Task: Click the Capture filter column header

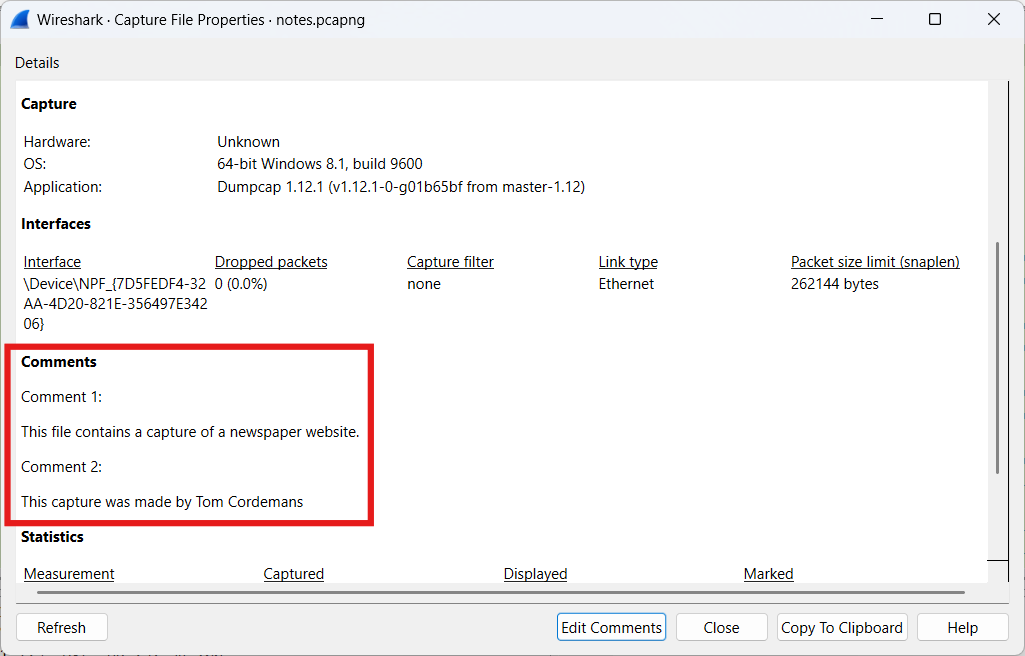Action: [450, 262]
